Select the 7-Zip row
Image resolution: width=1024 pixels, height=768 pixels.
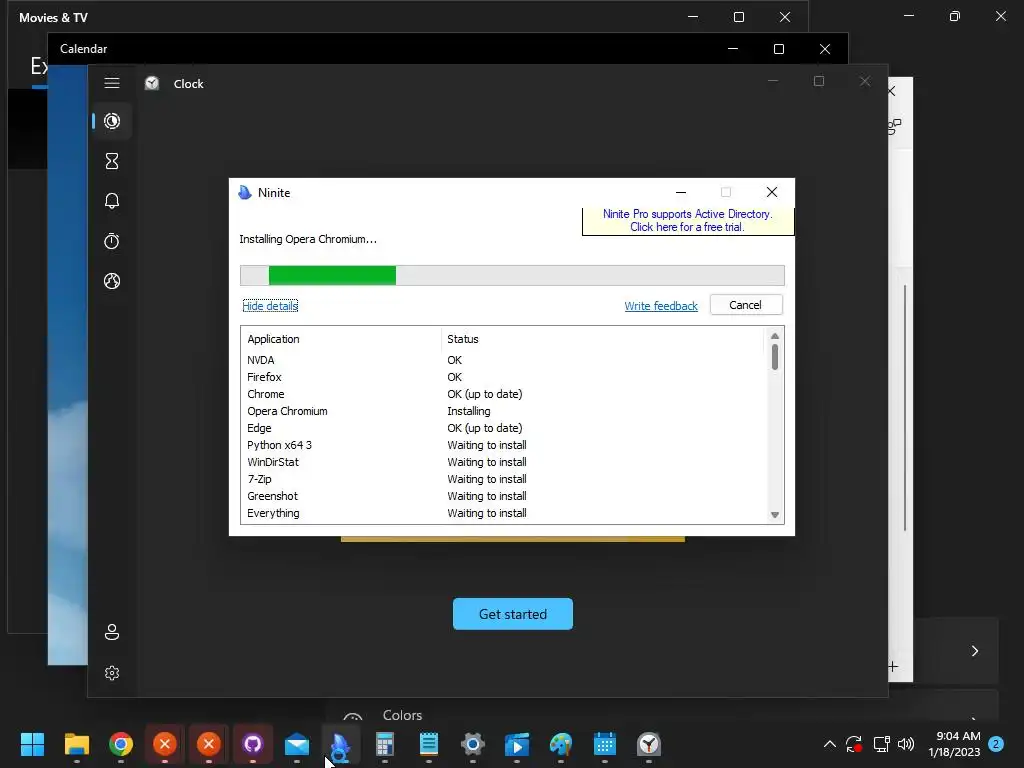pos(502,479)
